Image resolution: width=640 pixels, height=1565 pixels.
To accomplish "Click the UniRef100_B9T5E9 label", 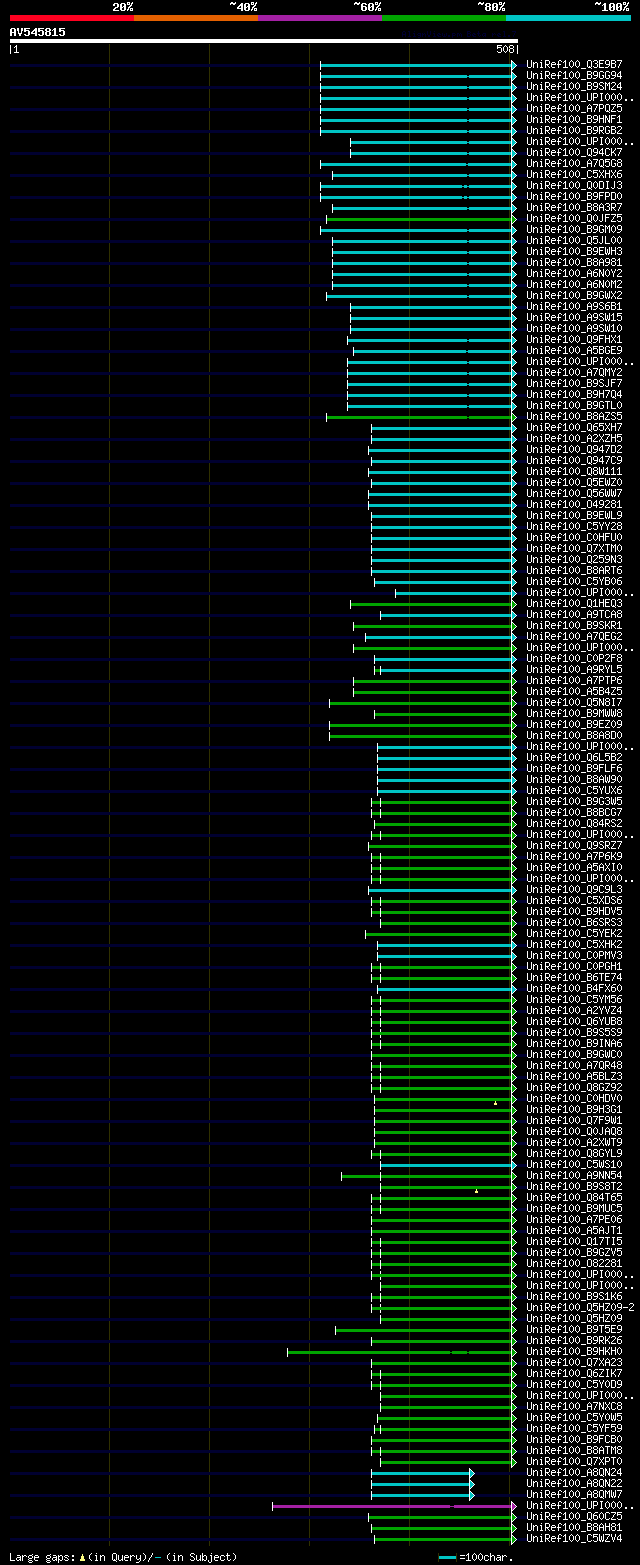I will tap(574, 1330).
